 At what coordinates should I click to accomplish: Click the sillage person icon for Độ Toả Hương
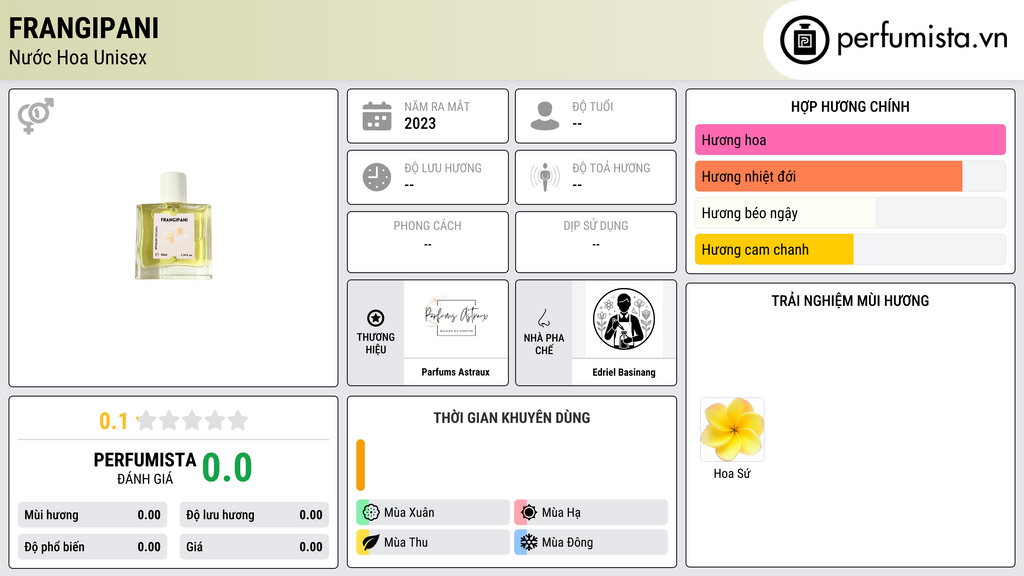click(545, 177)
